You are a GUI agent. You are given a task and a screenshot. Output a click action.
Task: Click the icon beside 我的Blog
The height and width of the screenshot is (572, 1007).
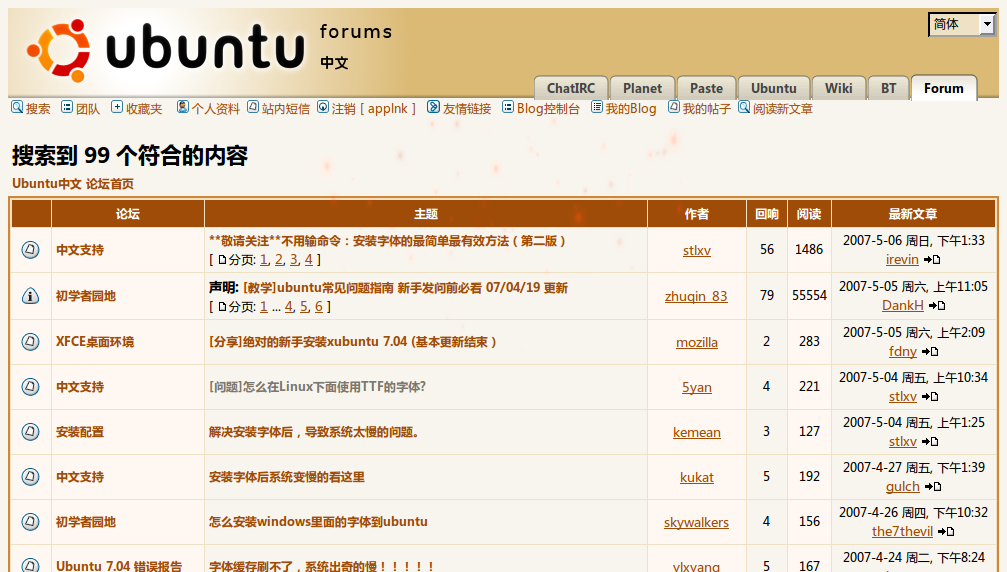[597, 107]
